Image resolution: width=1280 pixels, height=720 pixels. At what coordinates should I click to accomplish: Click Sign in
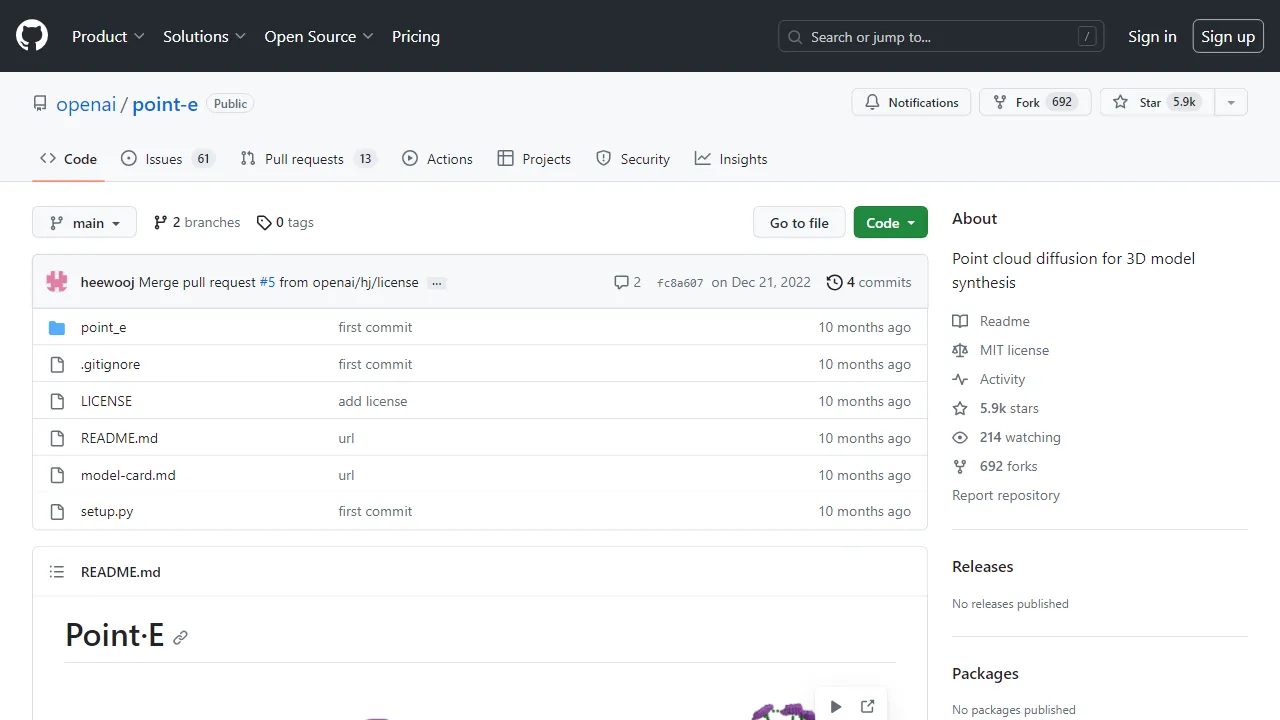click(1152, 36)
